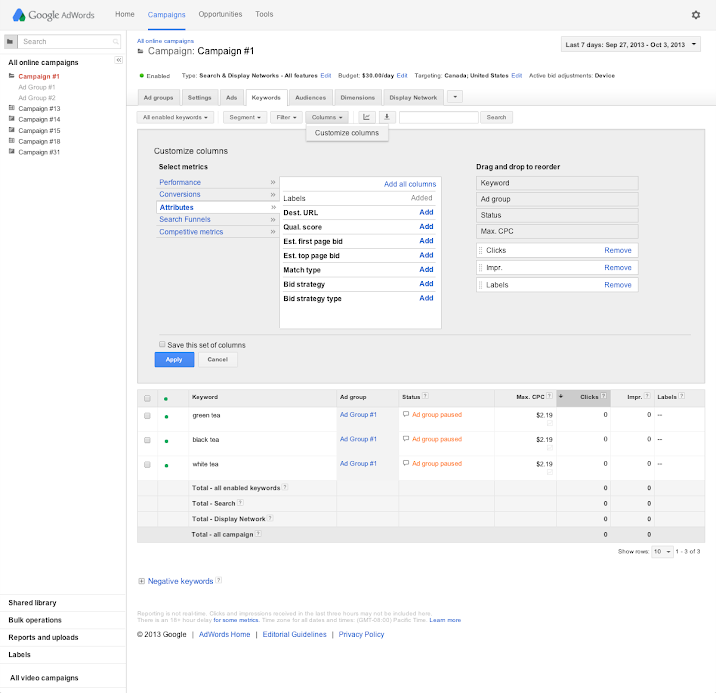Click the keyword search input field
Image resolution: width=716 pixels, height=693 pixels.
pyautogui.click(x=438, y=117)
